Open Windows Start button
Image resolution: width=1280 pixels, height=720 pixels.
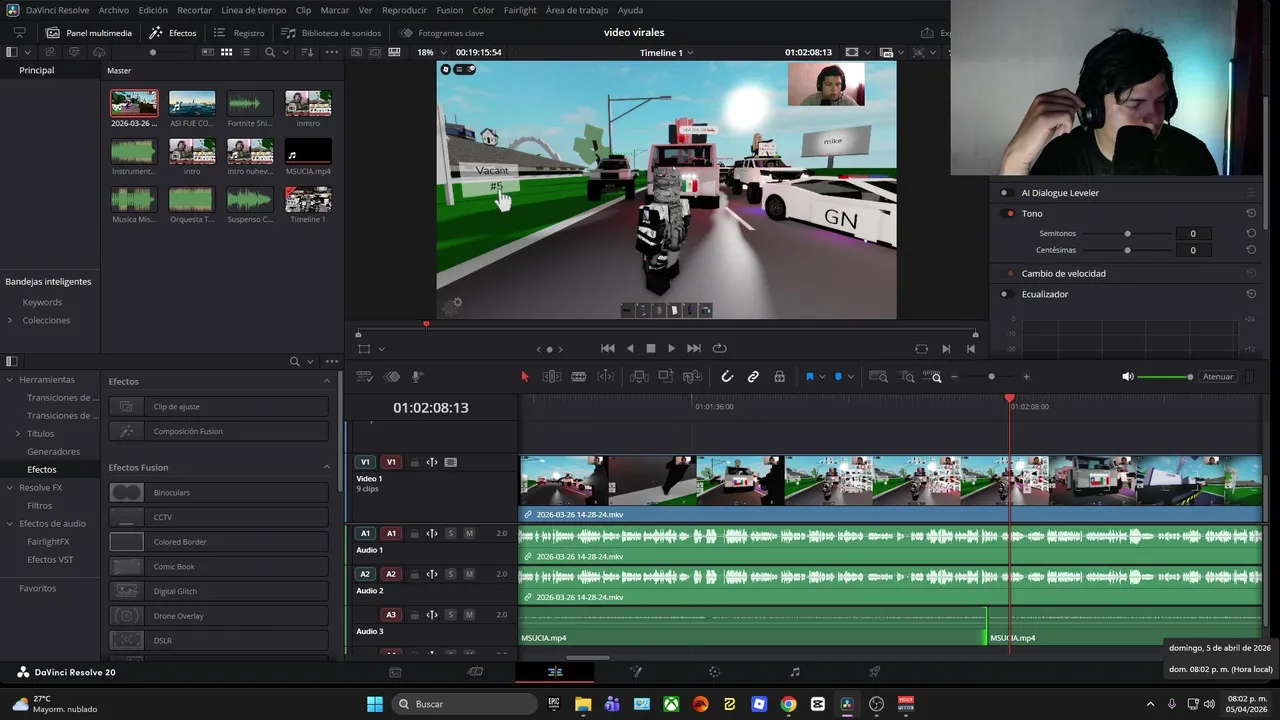[374, 704]
